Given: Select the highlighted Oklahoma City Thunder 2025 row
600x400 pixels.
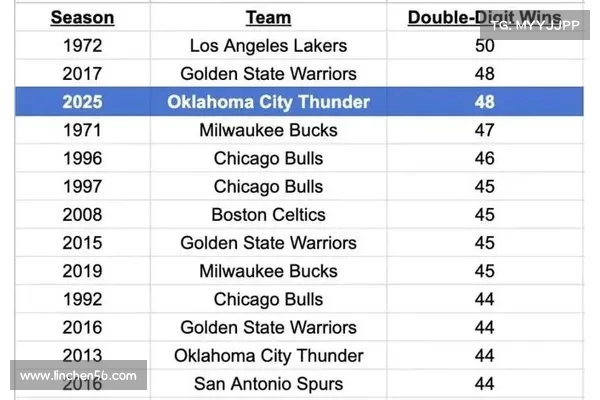Looking at the screenshot, I should click(299, 102).
